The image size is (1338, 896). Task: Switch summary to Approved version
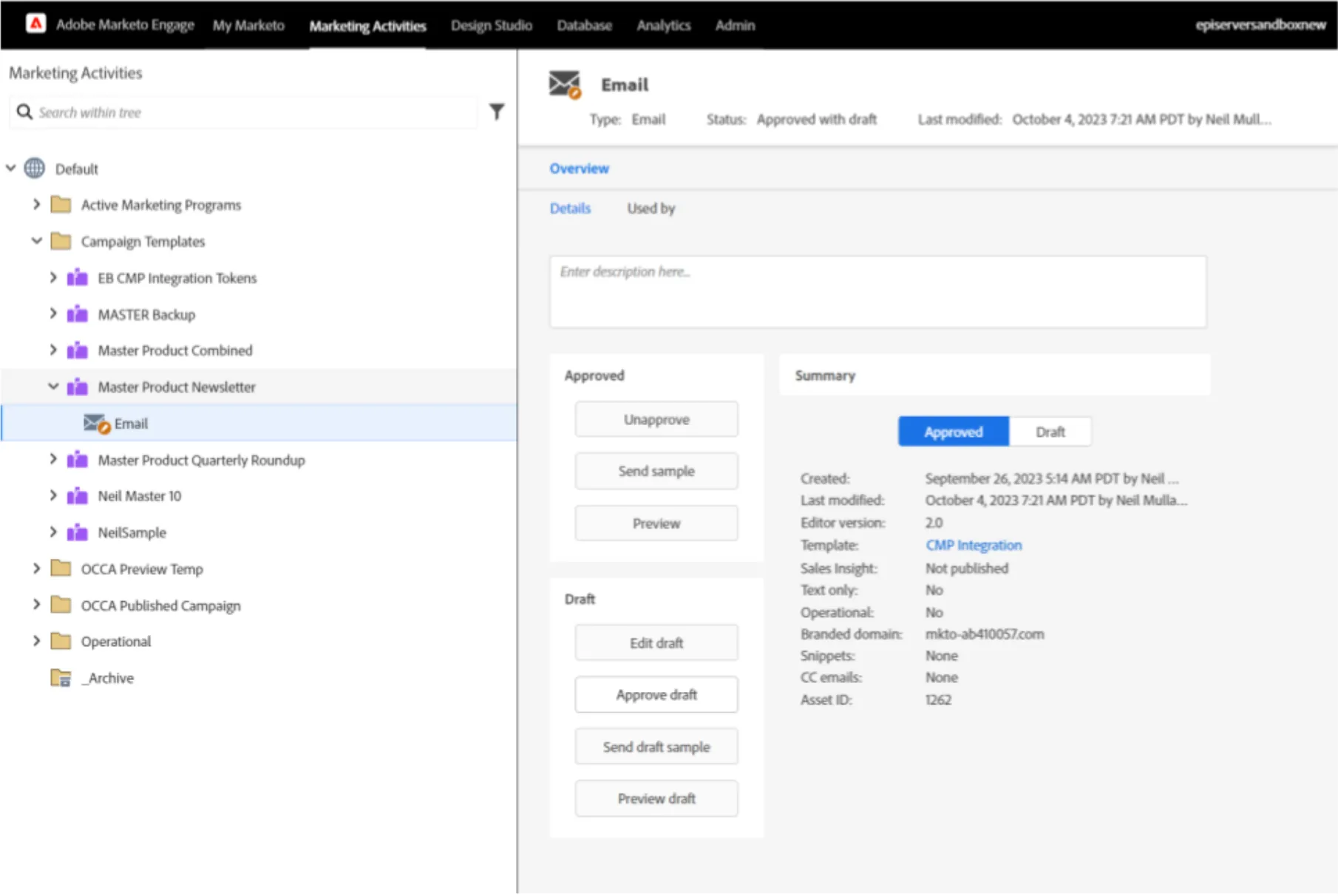point(954,432)
